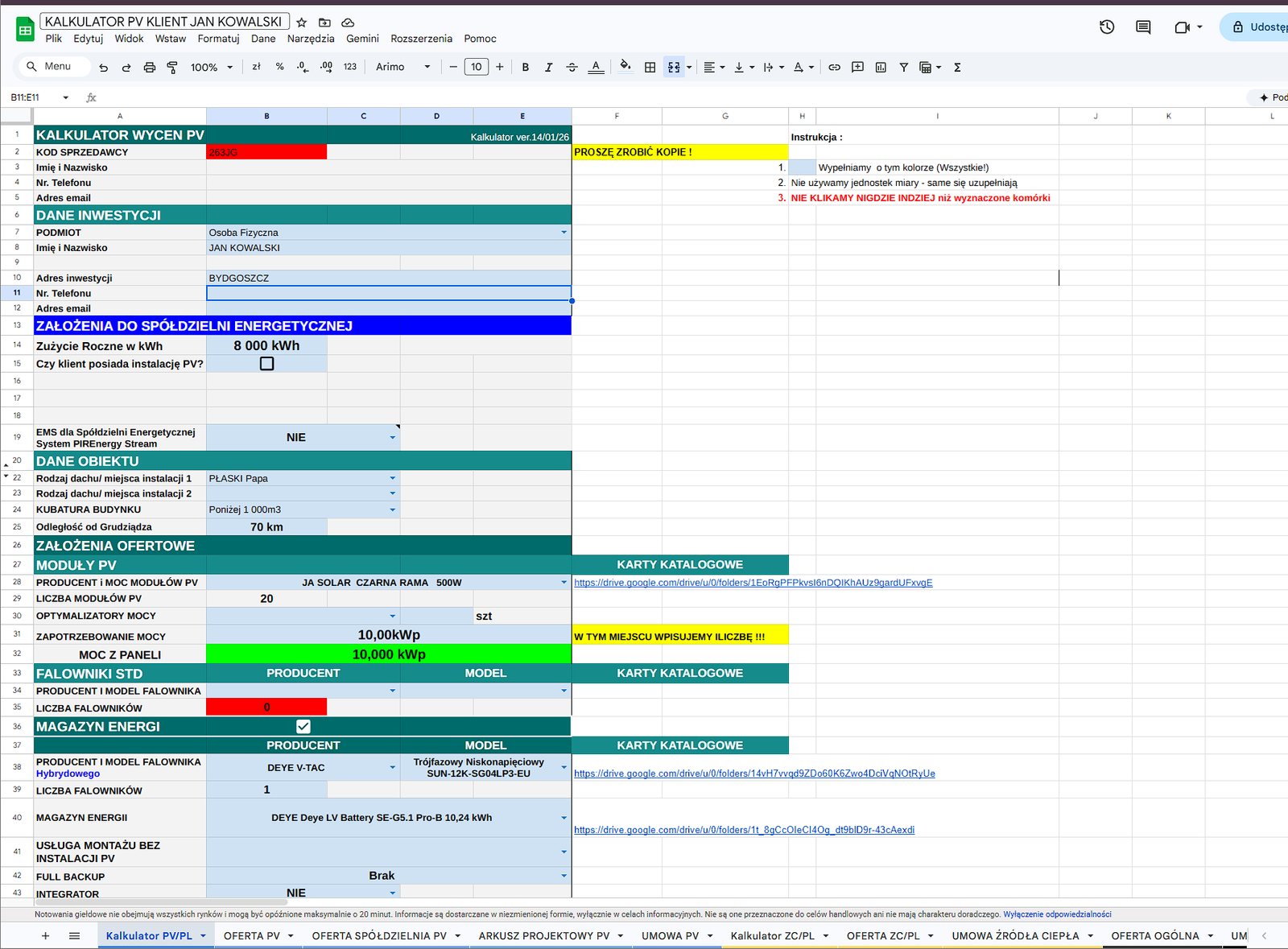Click the 'Wyłączenie odpowiedzialności' link

[1057, 914]
